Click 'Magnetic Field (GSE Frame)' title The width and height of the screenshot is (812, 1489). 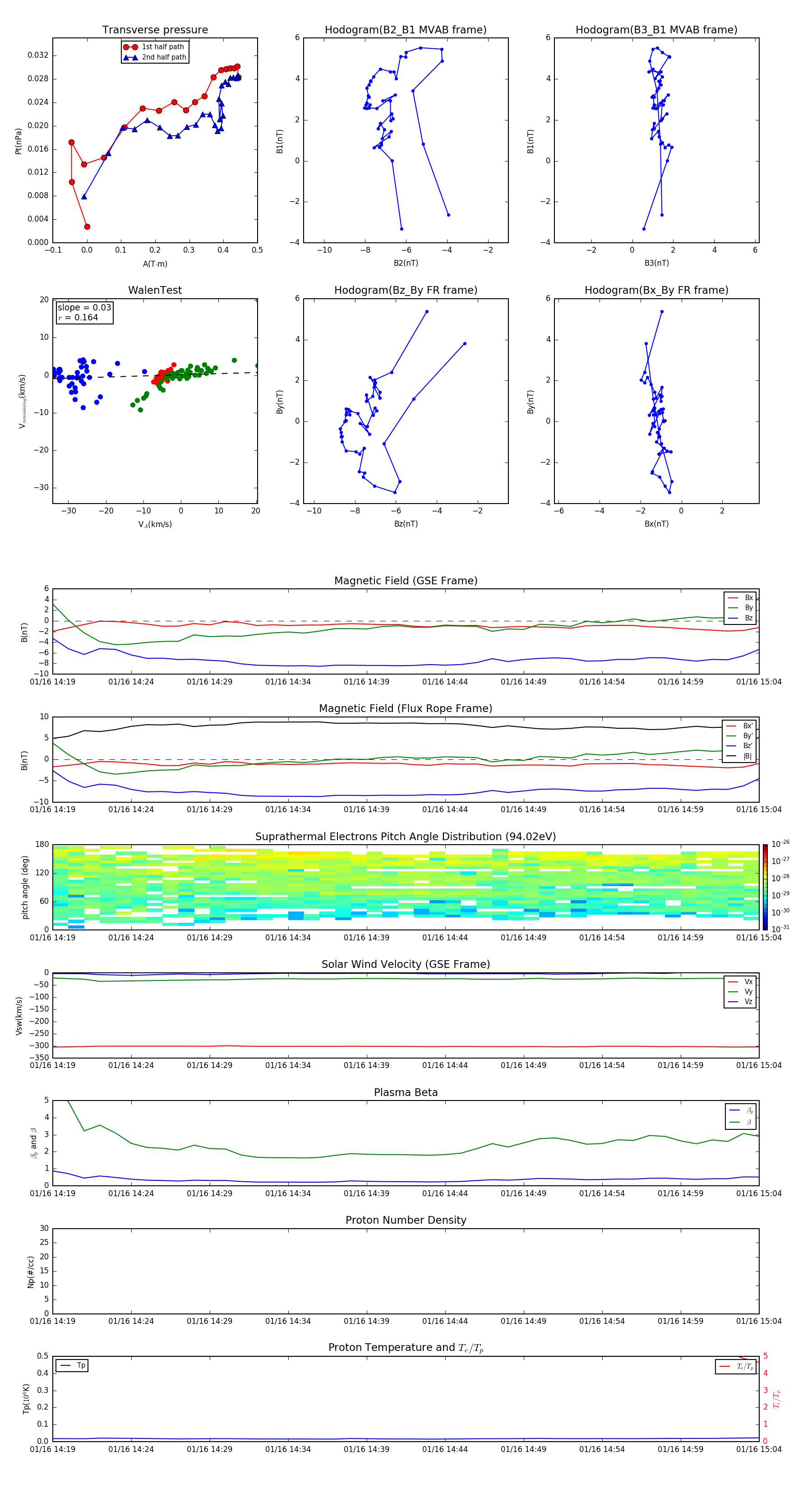(x=406, y=581)
